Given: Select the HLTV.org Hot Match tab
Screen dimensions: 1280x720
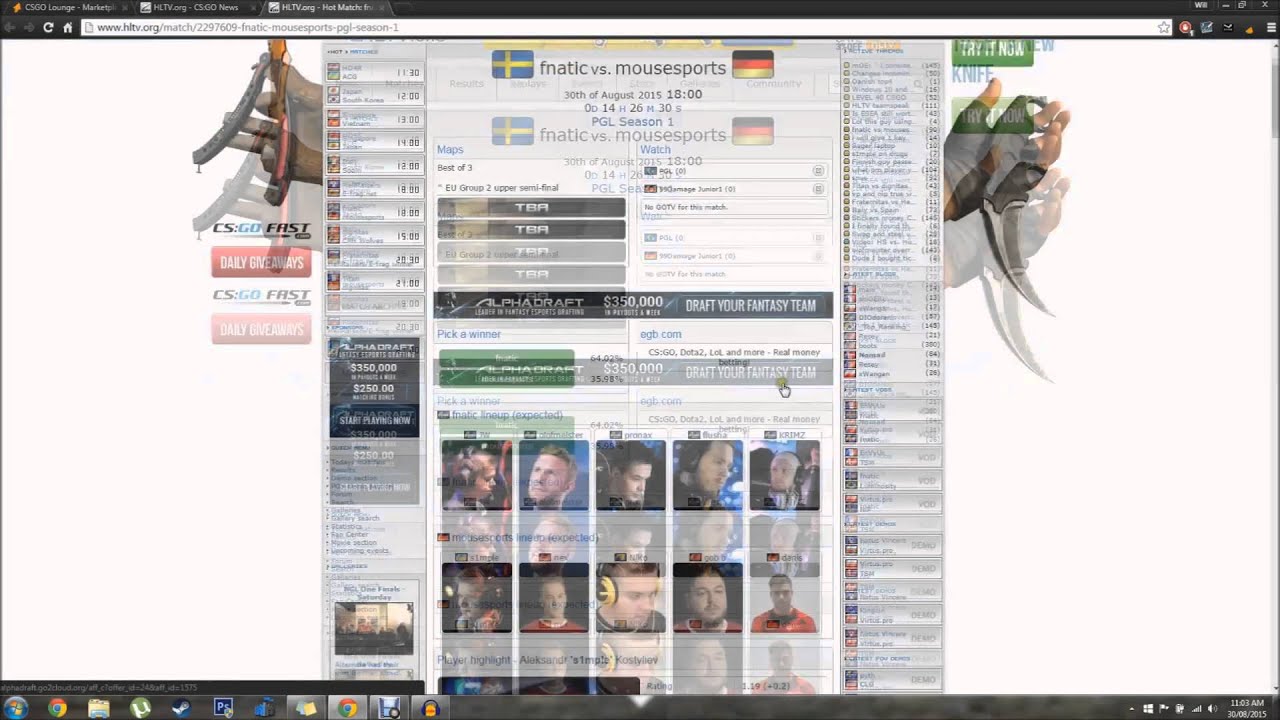Looking at the screenshot, I should pyautogui.click(x=323, y=7).
